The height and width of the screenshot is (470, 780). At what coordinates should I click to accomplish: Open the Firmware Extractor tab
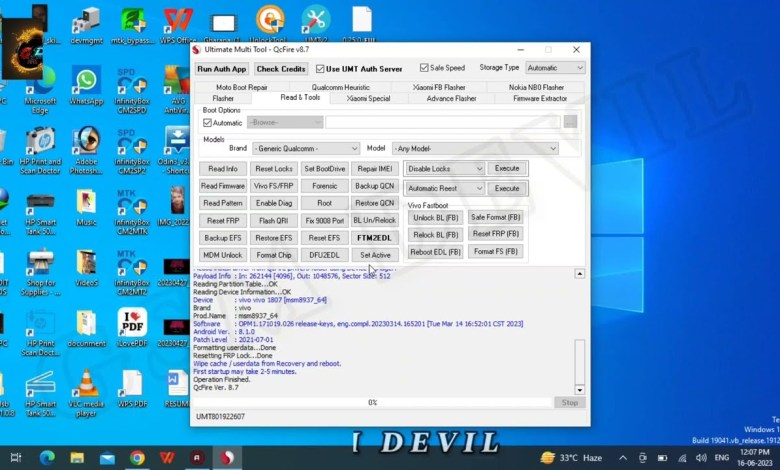(x=540, y=99)
